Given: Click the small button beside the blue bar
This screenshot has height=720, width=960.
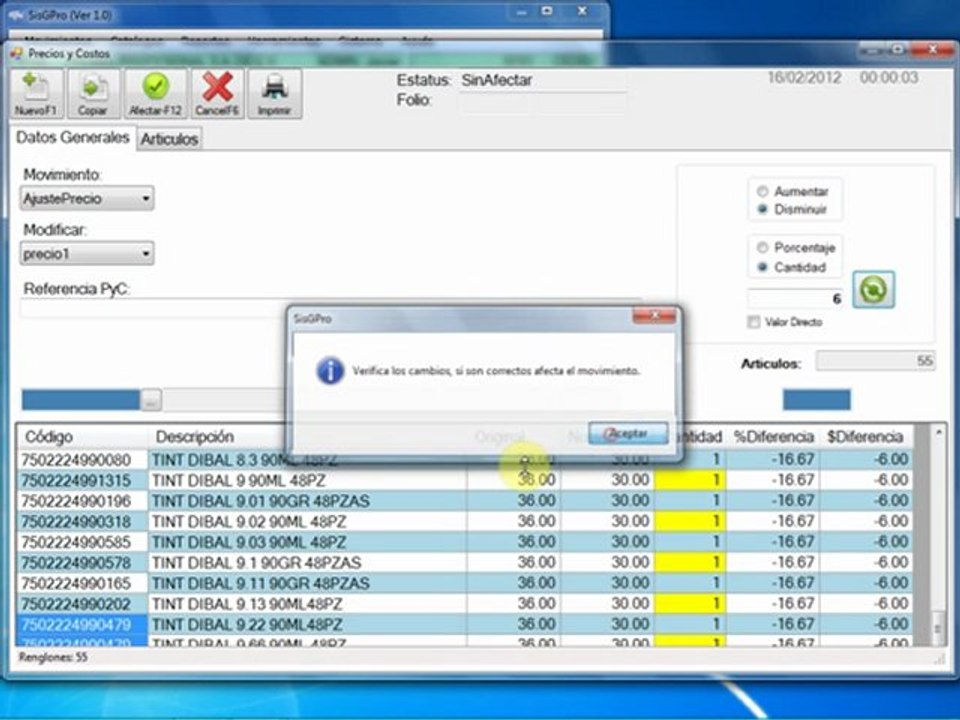Looking at the screenshot, I should coord(151,400).
